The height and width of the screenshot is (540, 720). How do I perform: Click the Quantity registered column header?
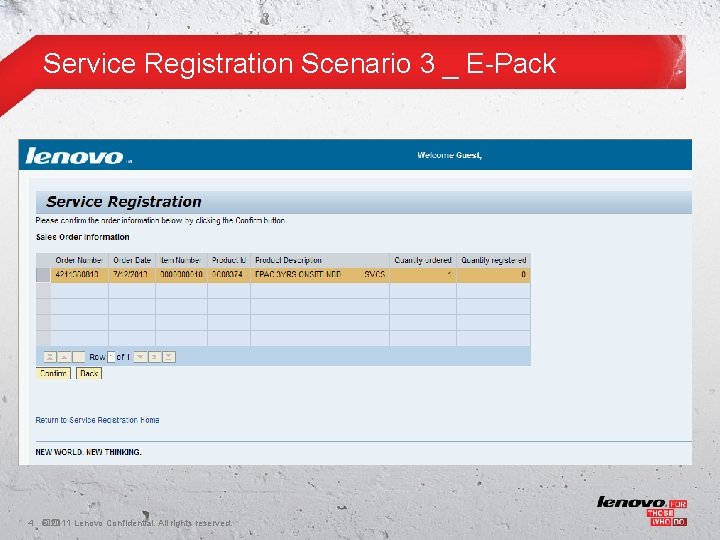click(494, 260)
